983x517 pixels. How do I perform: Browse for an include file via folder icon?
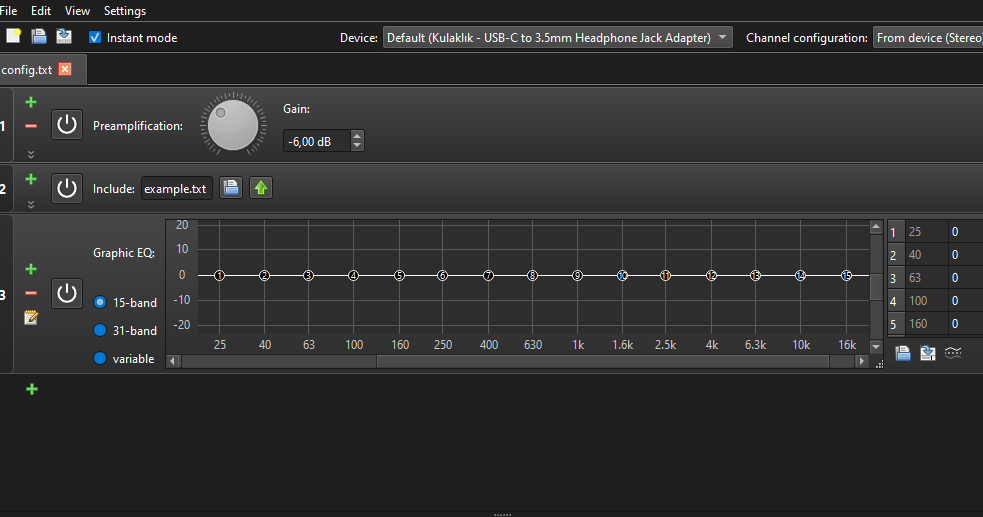[x=231, y=187]
